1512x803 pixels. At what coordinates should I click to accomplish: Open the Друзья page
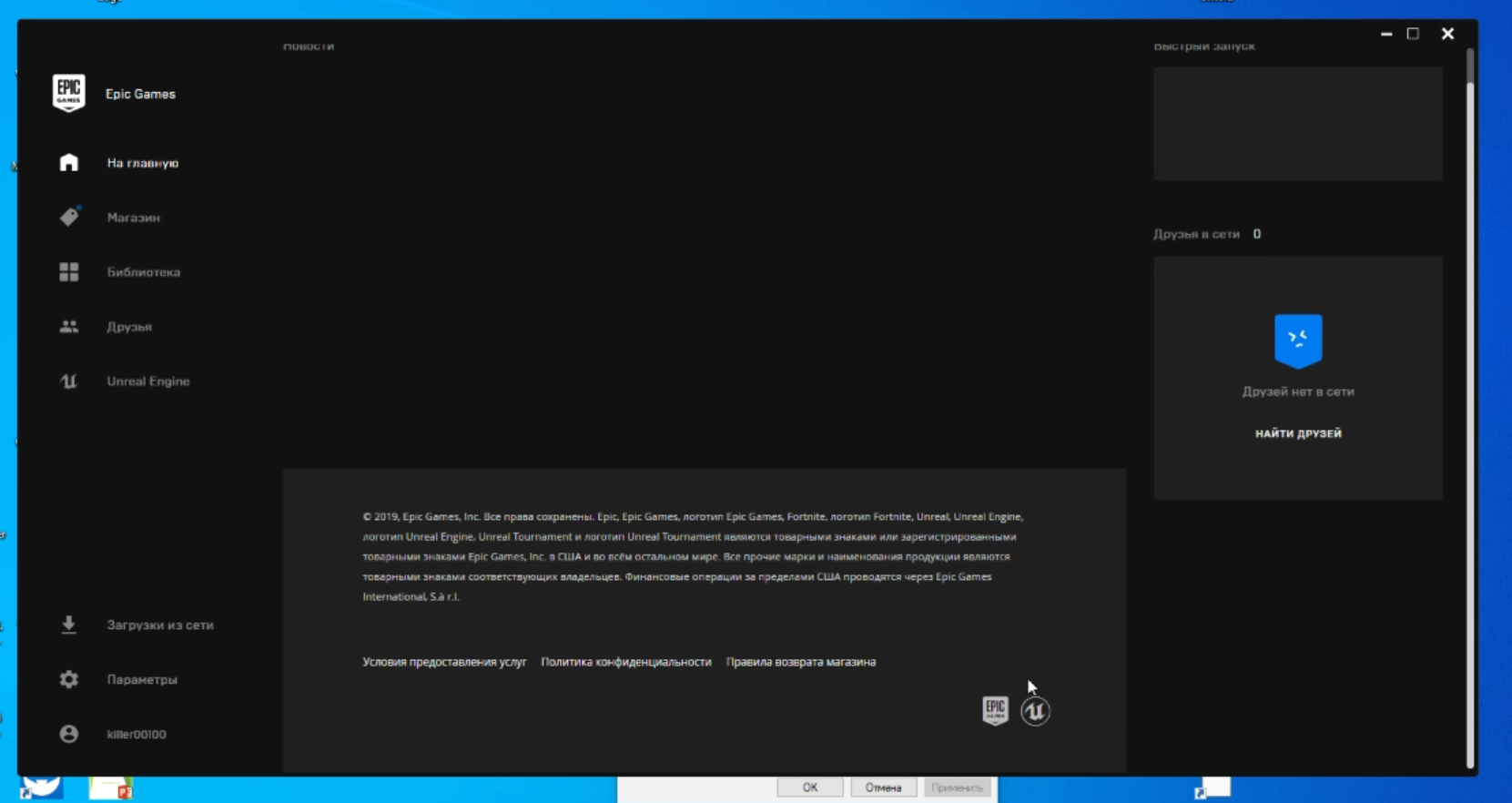point(129,327)
